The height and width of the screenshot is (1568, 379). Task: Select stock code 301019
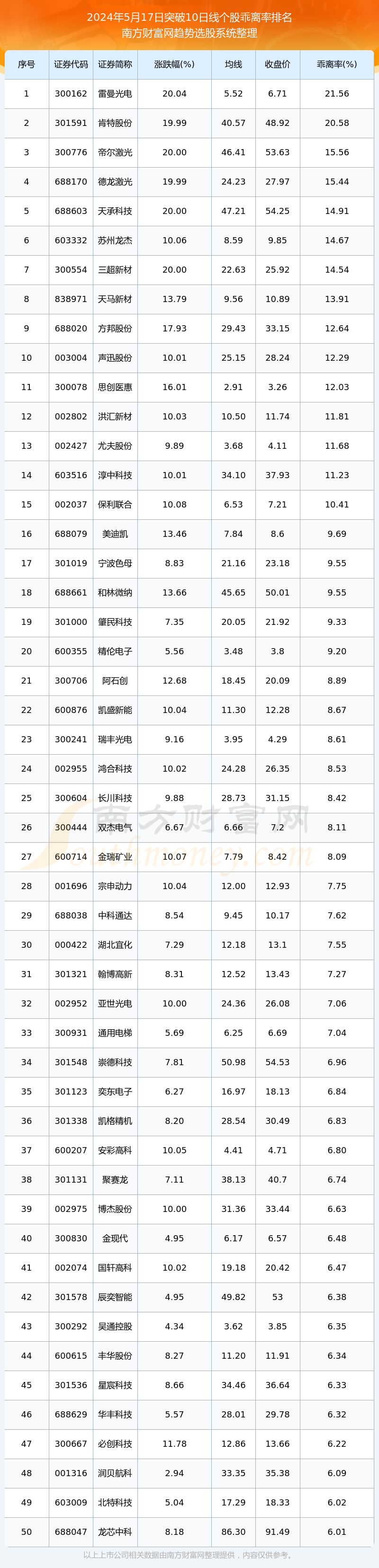click(71, 563)
